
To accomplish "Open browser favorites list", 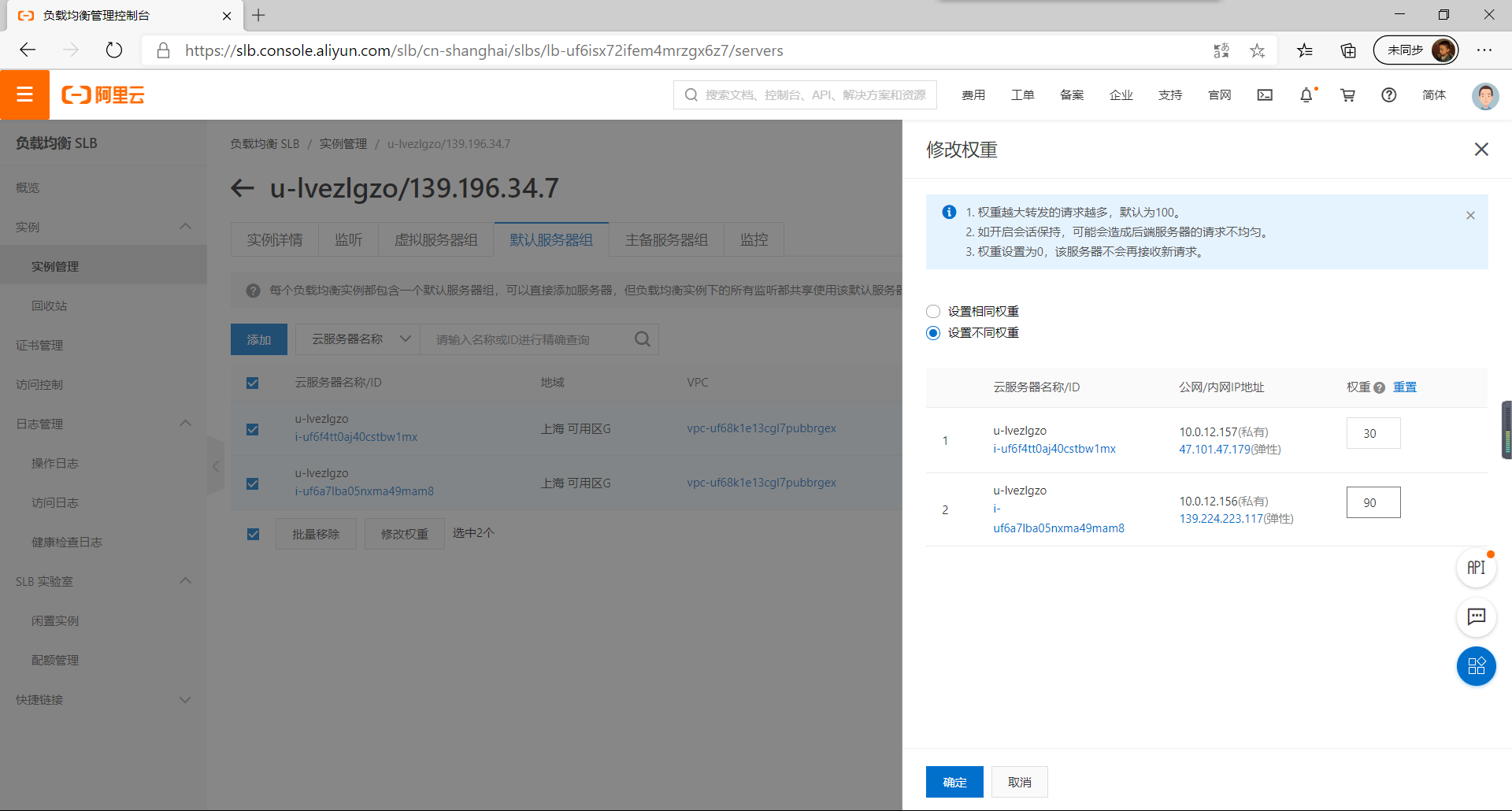I will click(x=1305, y=50).
